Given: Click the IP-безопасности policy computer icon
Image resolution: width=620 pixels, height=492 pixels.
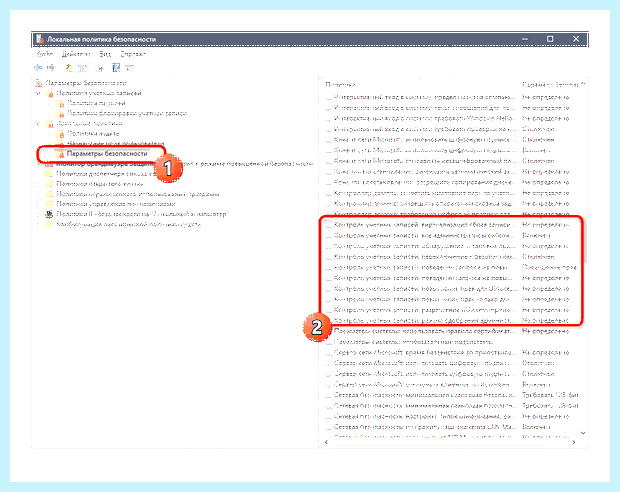Looking at the screenshot, I should tap(49, 214).
